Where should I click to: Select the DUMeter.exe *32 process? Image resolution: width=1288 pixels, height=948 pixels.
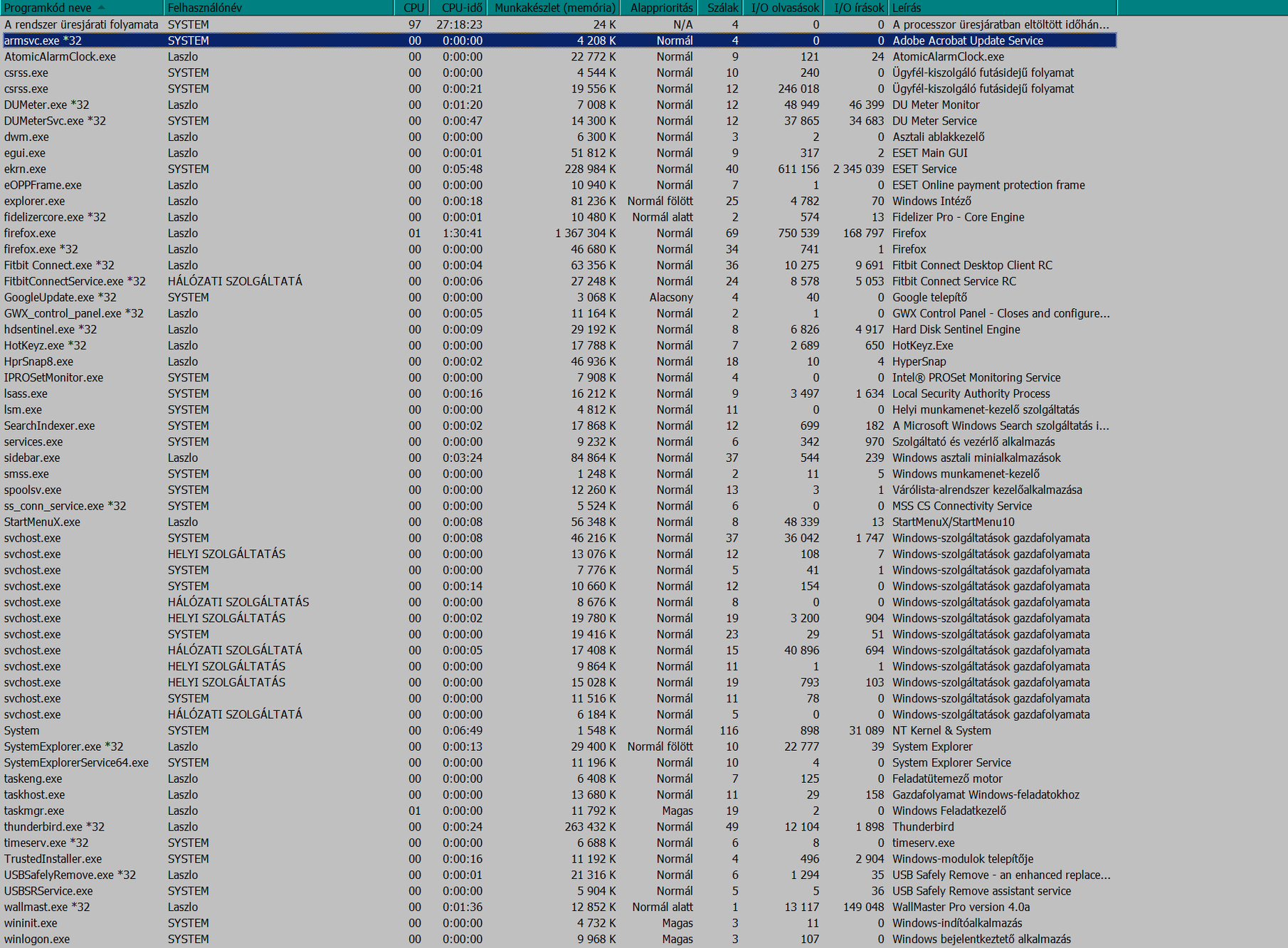pos(559,105)
